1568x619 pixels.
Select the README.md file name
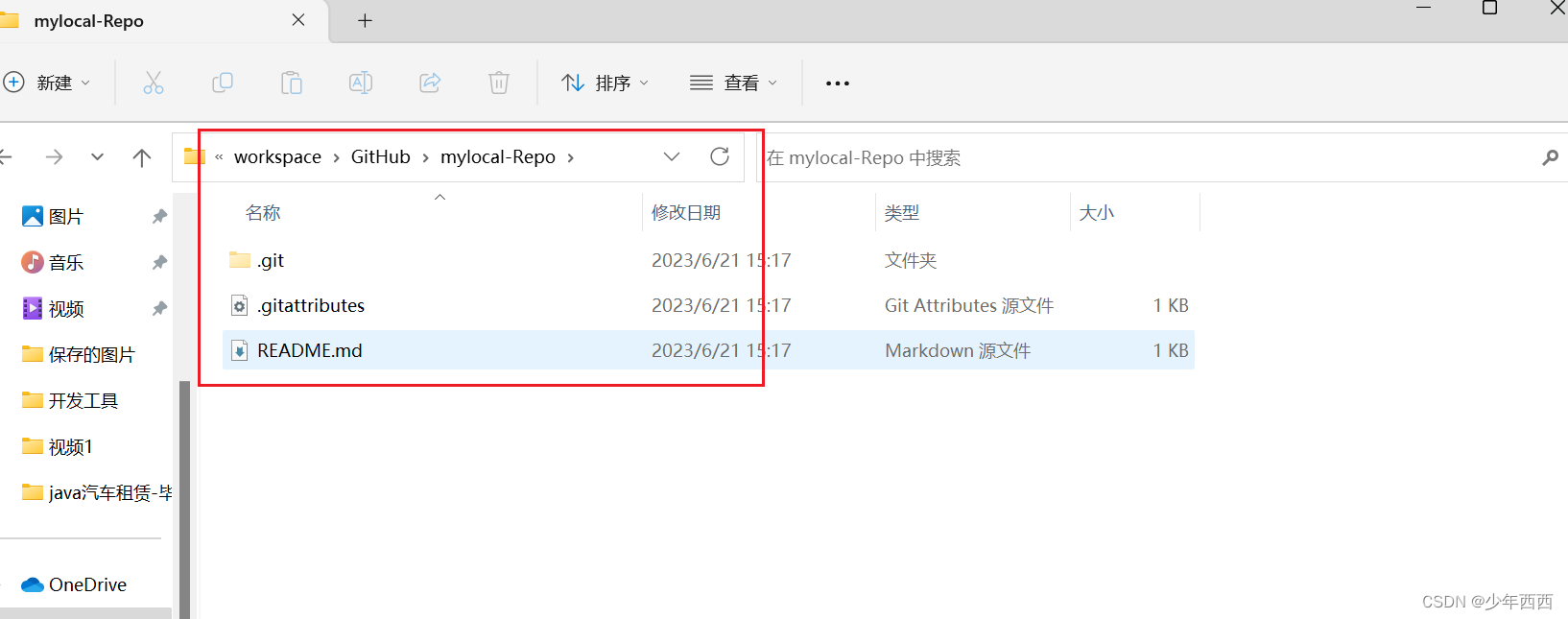click(x=310, y=350)
